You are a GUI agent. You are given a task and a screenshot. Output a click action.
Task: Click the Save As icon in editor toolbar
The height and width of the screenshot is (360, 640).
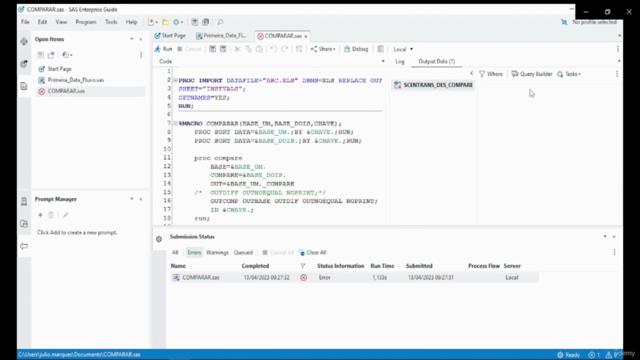pyautogui.click(x=223, y=49)
